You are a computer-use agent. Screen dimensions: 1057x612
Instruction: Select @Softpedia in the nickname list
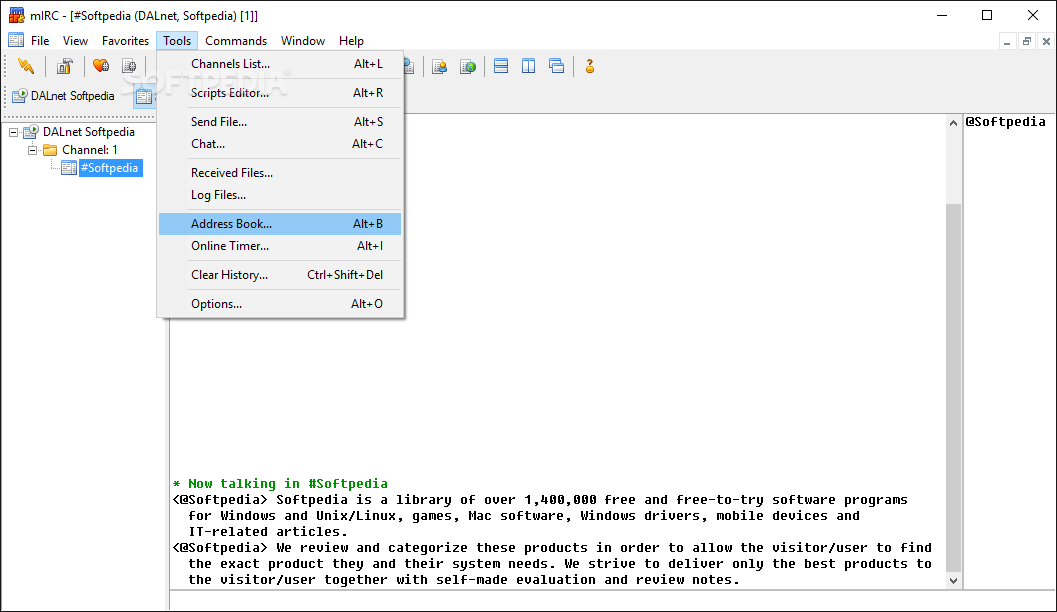[1005, 121]
